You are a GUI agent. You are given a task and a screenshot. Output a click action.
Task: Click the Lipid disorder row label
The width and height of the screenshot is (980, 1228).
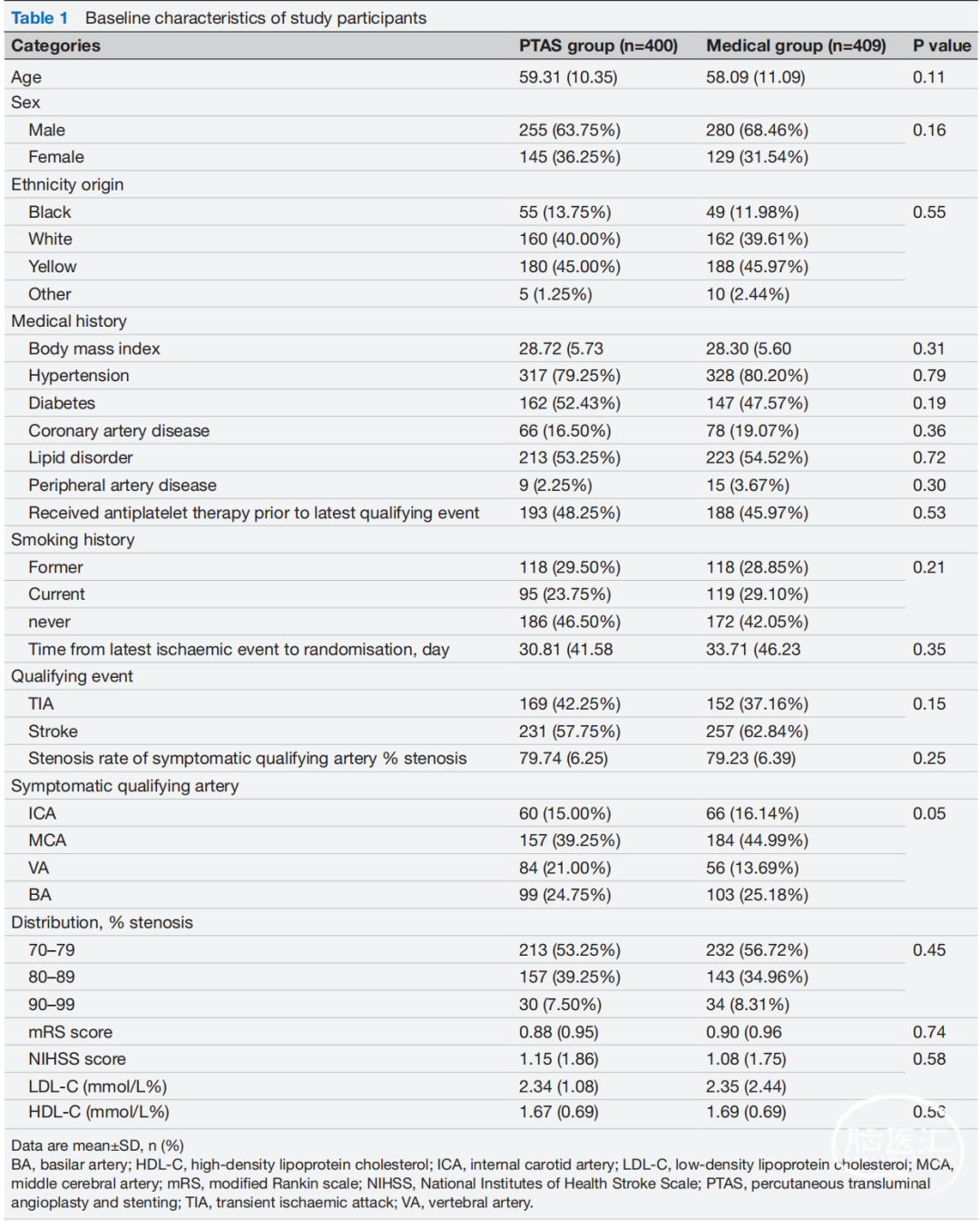point(81,457)
